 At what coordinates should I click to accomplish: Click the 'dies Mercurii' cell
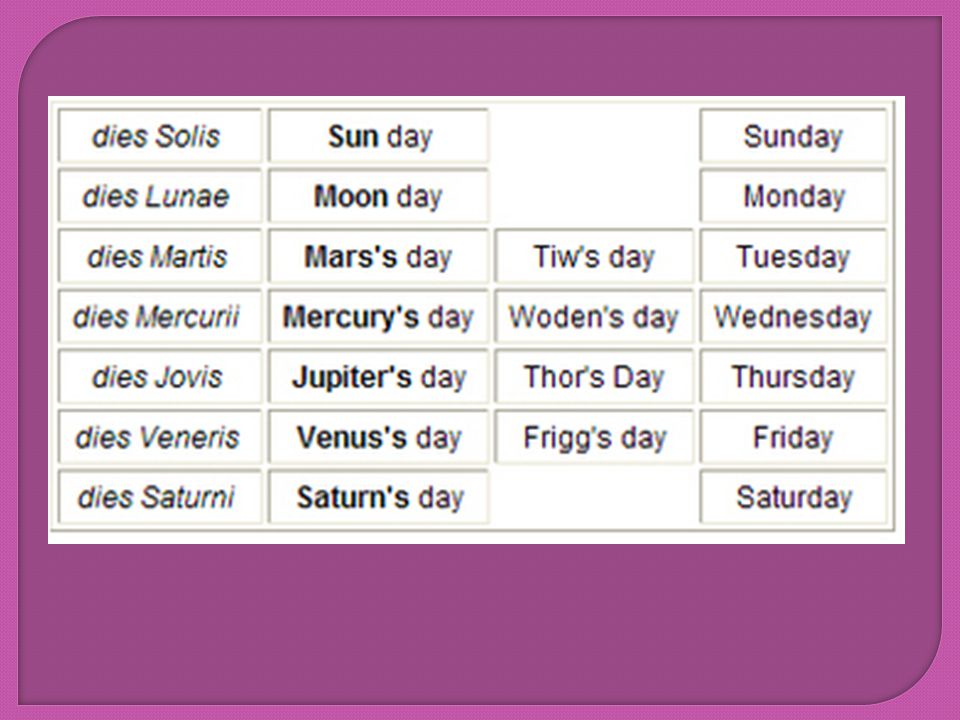[x=160, y=316]
